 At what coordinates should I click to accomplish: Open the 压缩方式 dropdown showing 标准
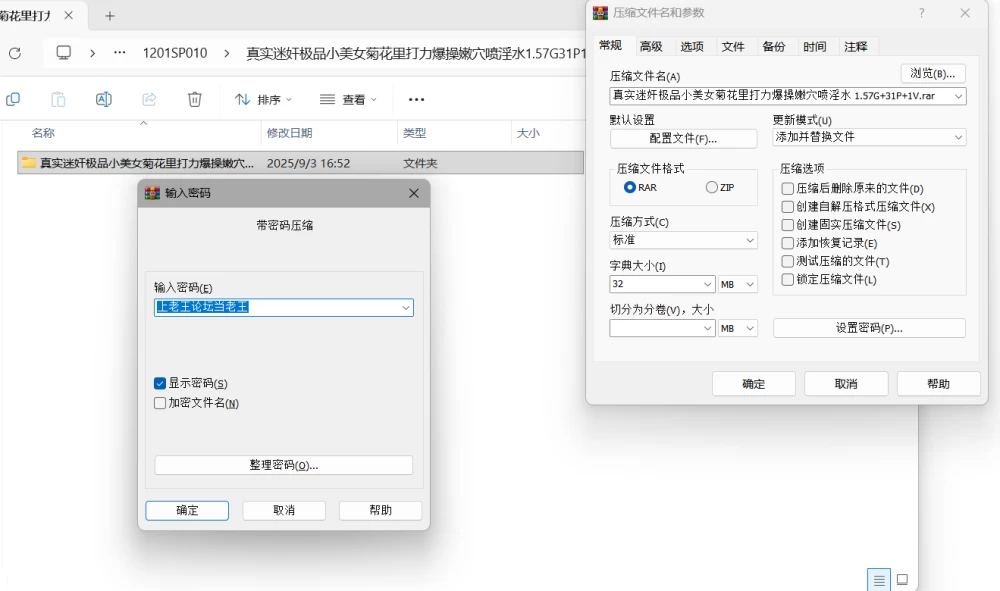point(683,240)
